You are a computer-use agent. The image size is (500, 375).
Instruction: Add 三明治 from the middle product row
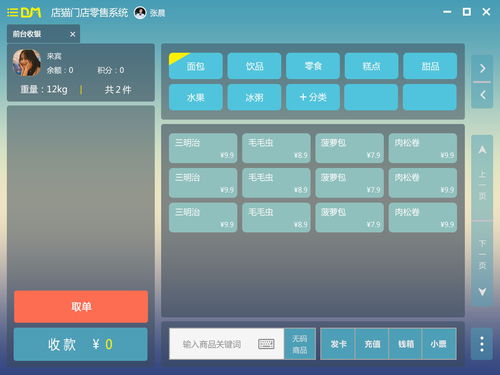point(203,183)
